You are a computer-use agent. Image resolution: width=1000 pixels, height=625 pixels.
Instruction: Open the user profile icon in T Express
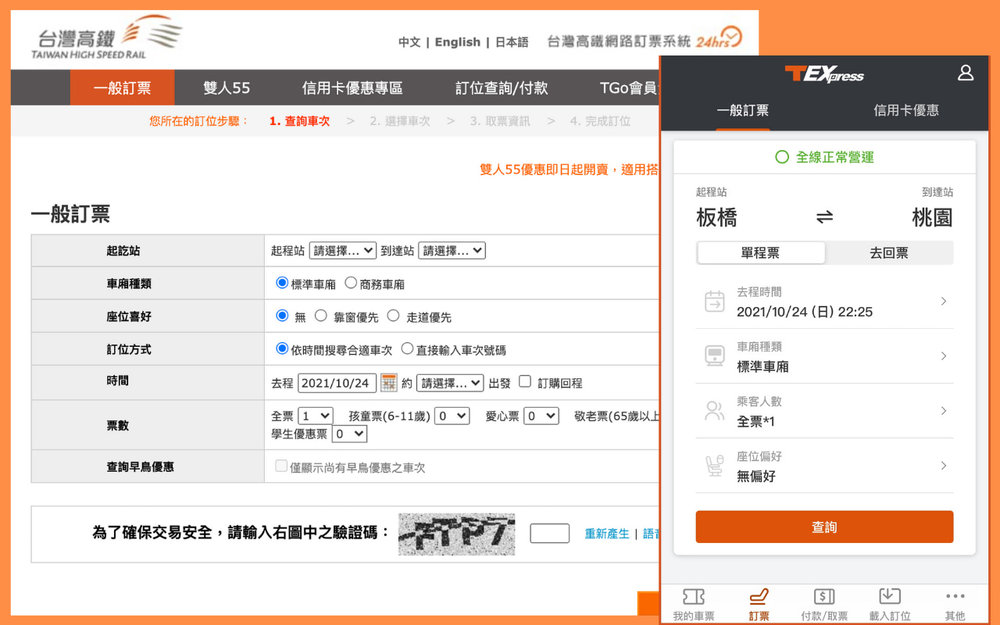click(965, 73)
